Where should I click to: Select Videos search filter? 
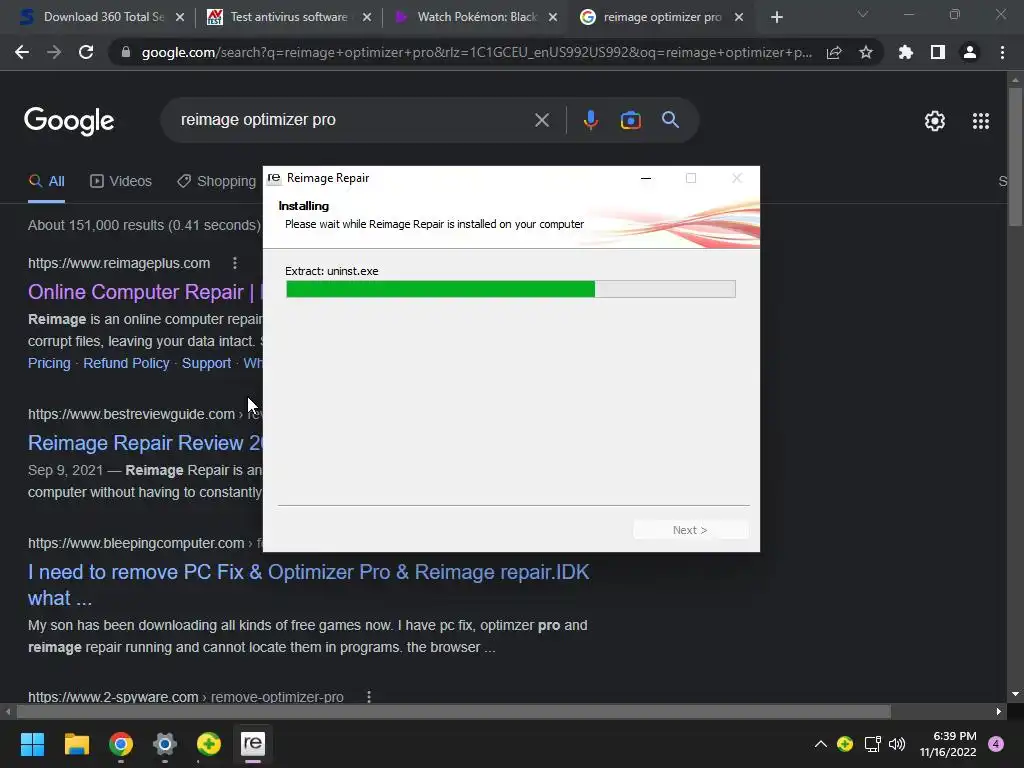click(x=121, y=182)
